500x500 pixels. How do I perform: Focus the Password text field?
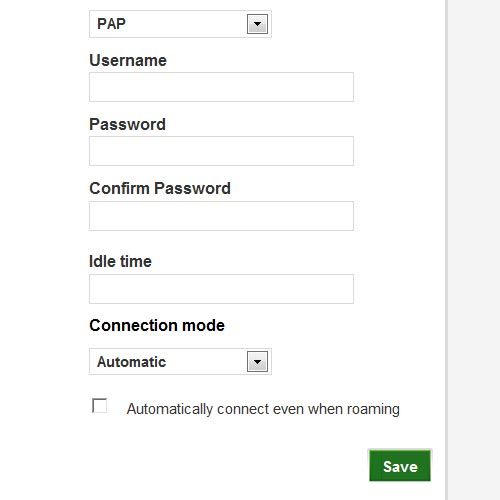click(221, 151)
